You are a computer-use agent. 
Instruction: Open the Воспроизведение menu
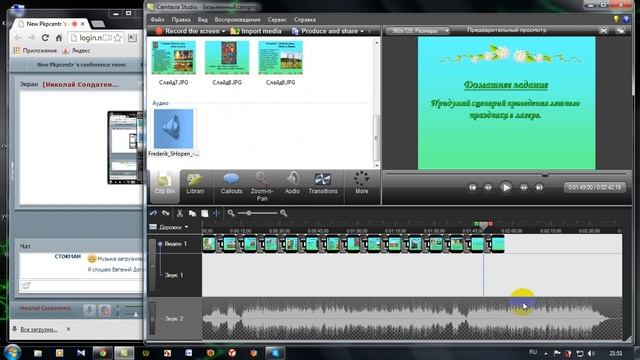pos(238,20)
